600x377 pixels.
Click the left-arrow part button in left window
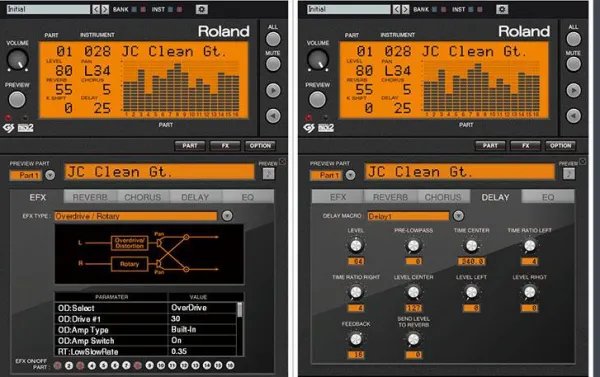(273, 116)
